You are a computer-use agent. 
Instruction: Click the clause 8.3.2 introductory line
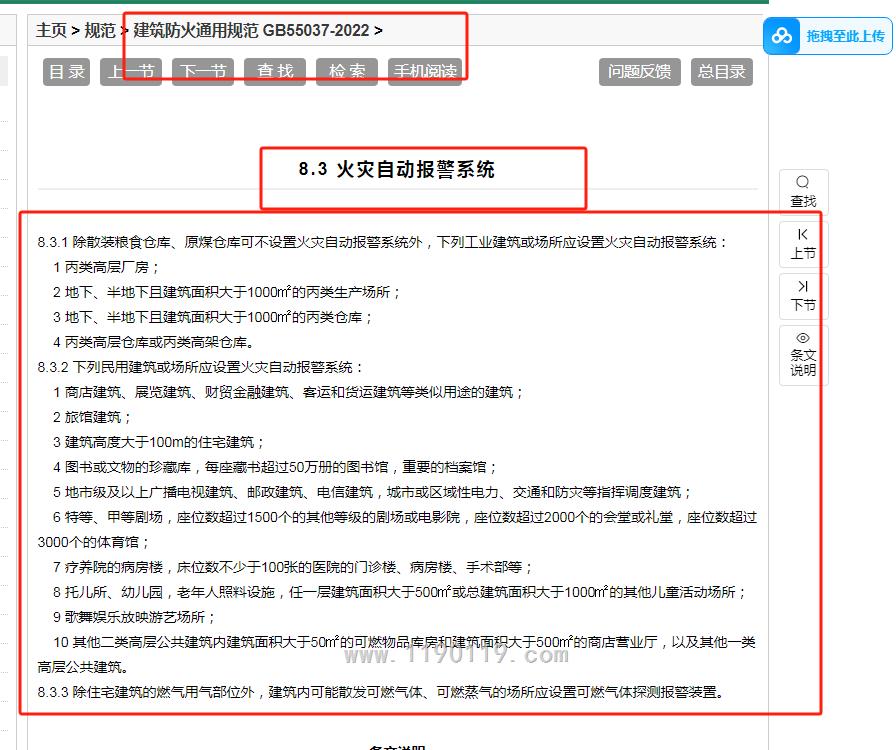point(201,367)
